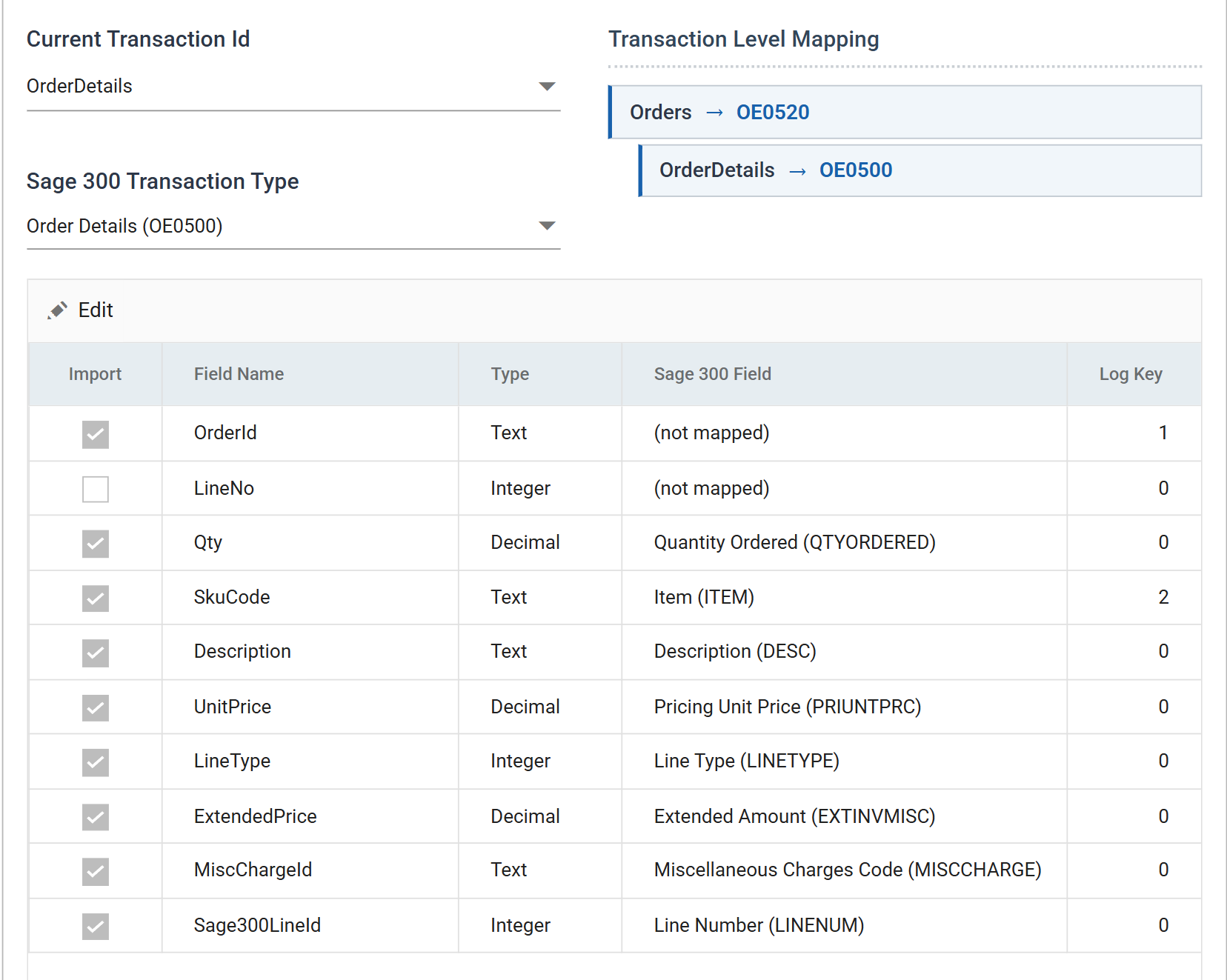The width and height of the screenshot is (1227, 980).
Task: Toggle Import checkbox for Description row
Action: [96, 653]
